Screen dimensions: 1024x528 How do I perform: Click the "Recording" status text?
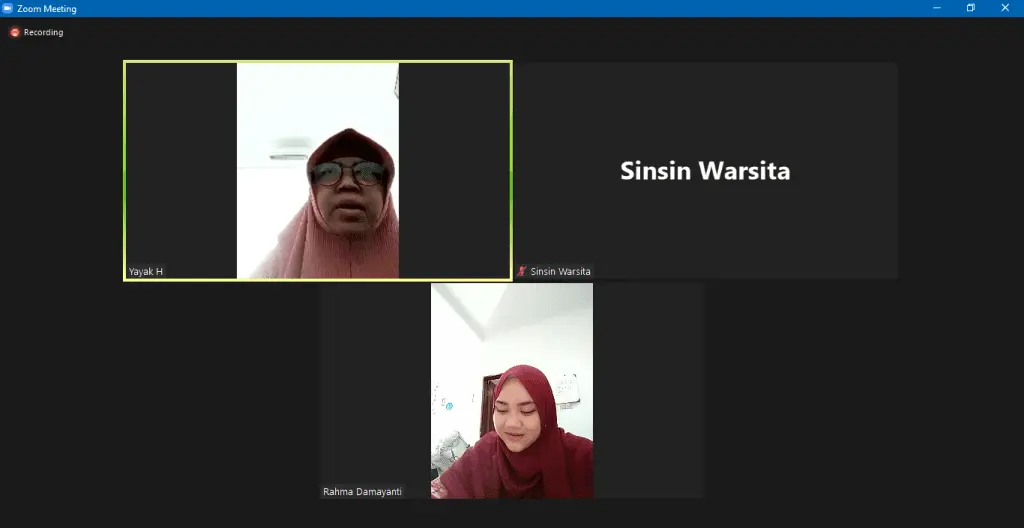click(x=43, y=32)
